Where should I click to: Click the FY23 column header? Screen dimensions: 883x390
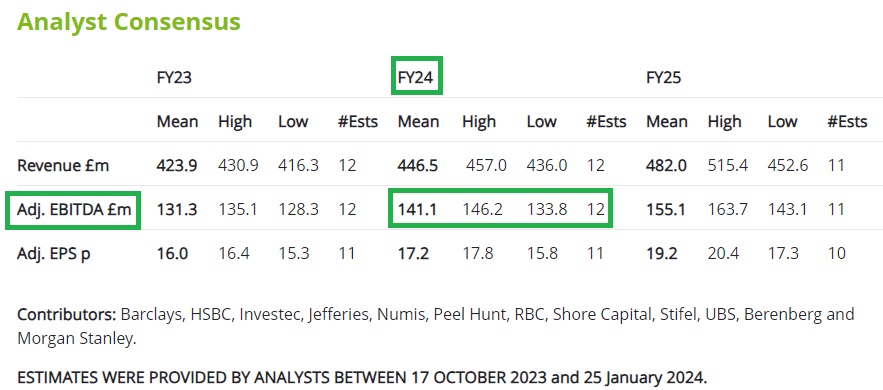coord(174,77)
